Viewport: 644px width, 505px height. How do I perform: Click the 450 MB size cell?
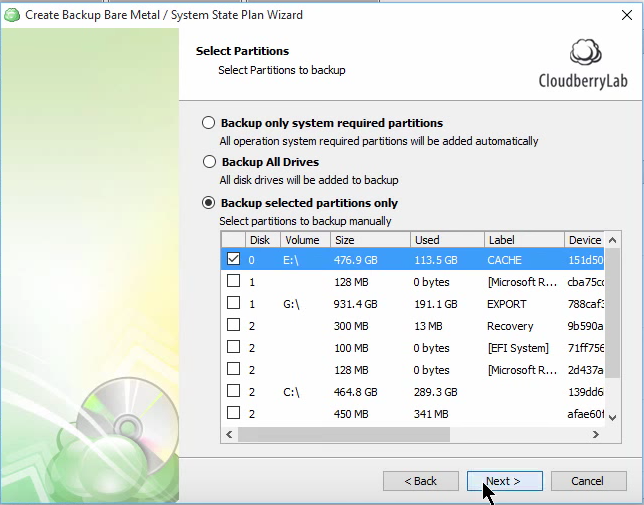(x=351, y=414)
